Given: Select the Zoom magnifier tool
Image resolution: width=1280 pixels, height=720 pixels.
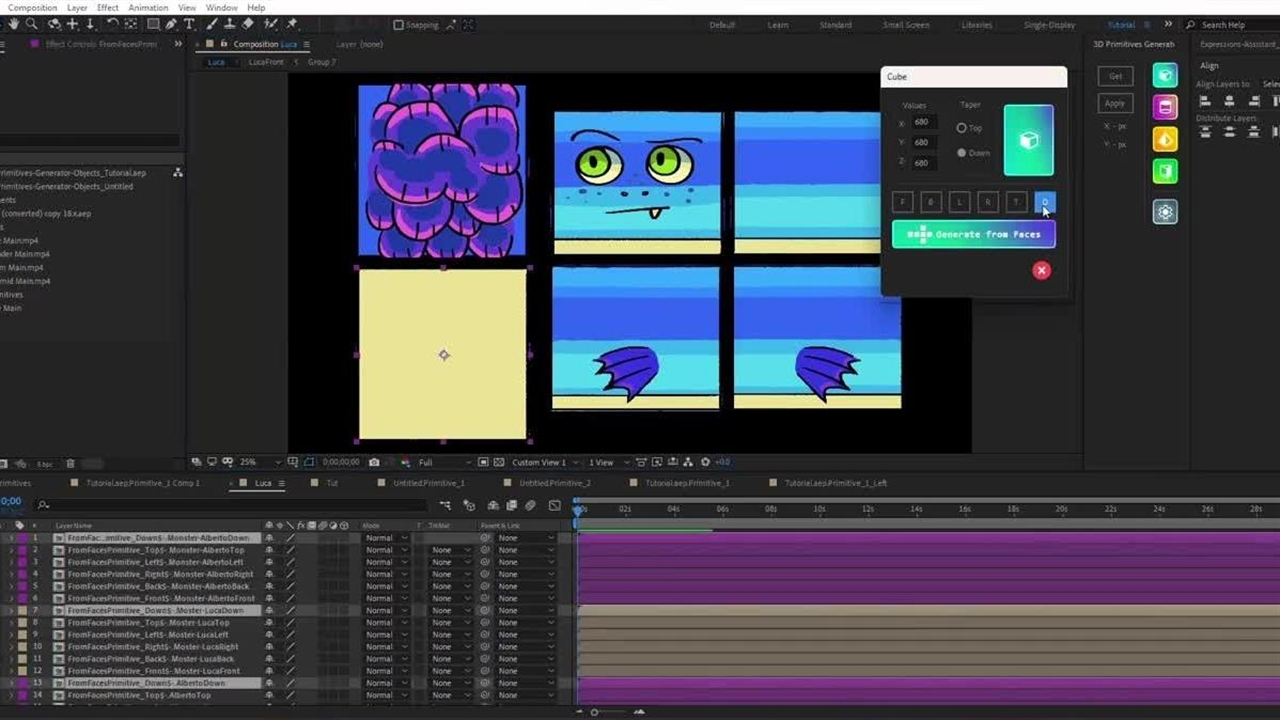Looking at the screenshot, I should point(31,24).
